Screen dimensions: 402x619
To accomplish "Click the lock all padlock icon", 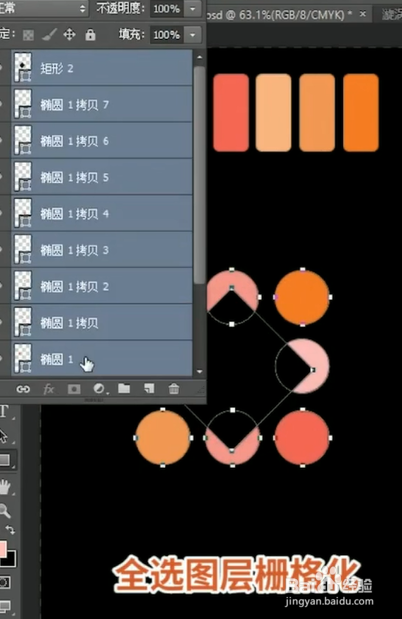I will tap(90, 35).
